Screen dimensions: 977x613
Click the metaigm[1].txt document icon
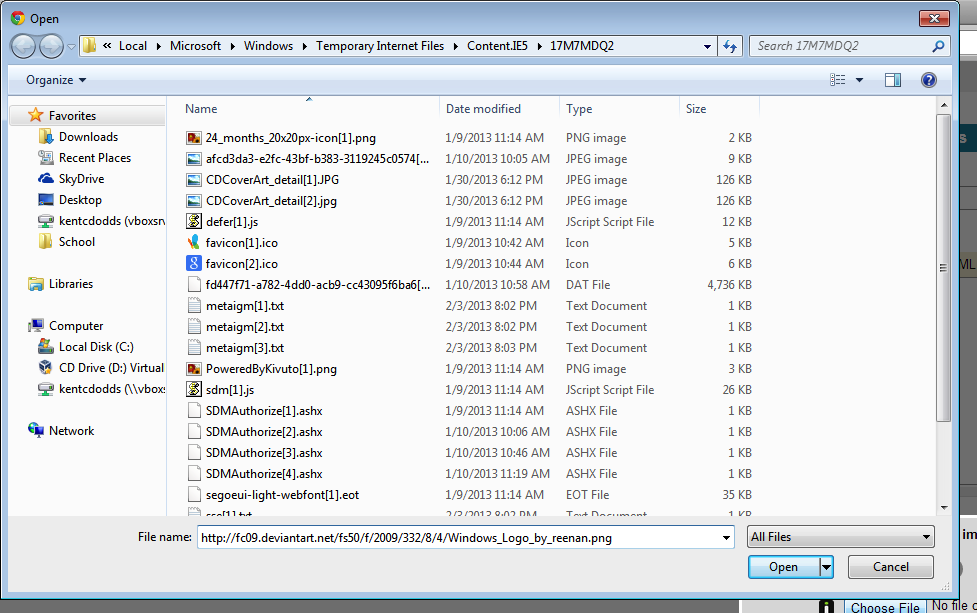(194, 306)
